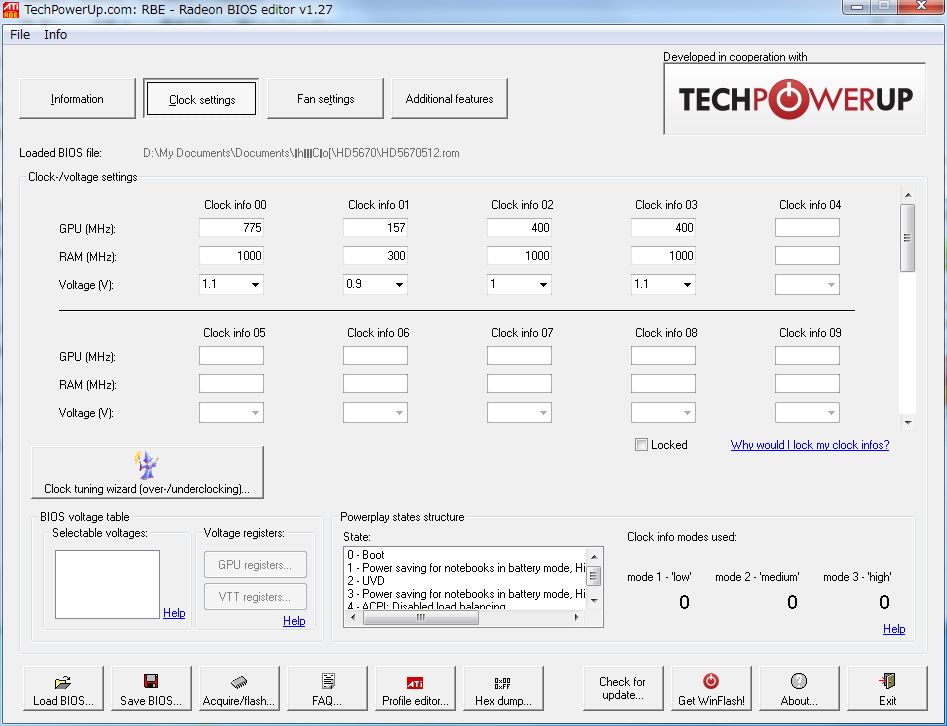Click the VTT registers button
The image size is (947, 726).
[255, 597]
